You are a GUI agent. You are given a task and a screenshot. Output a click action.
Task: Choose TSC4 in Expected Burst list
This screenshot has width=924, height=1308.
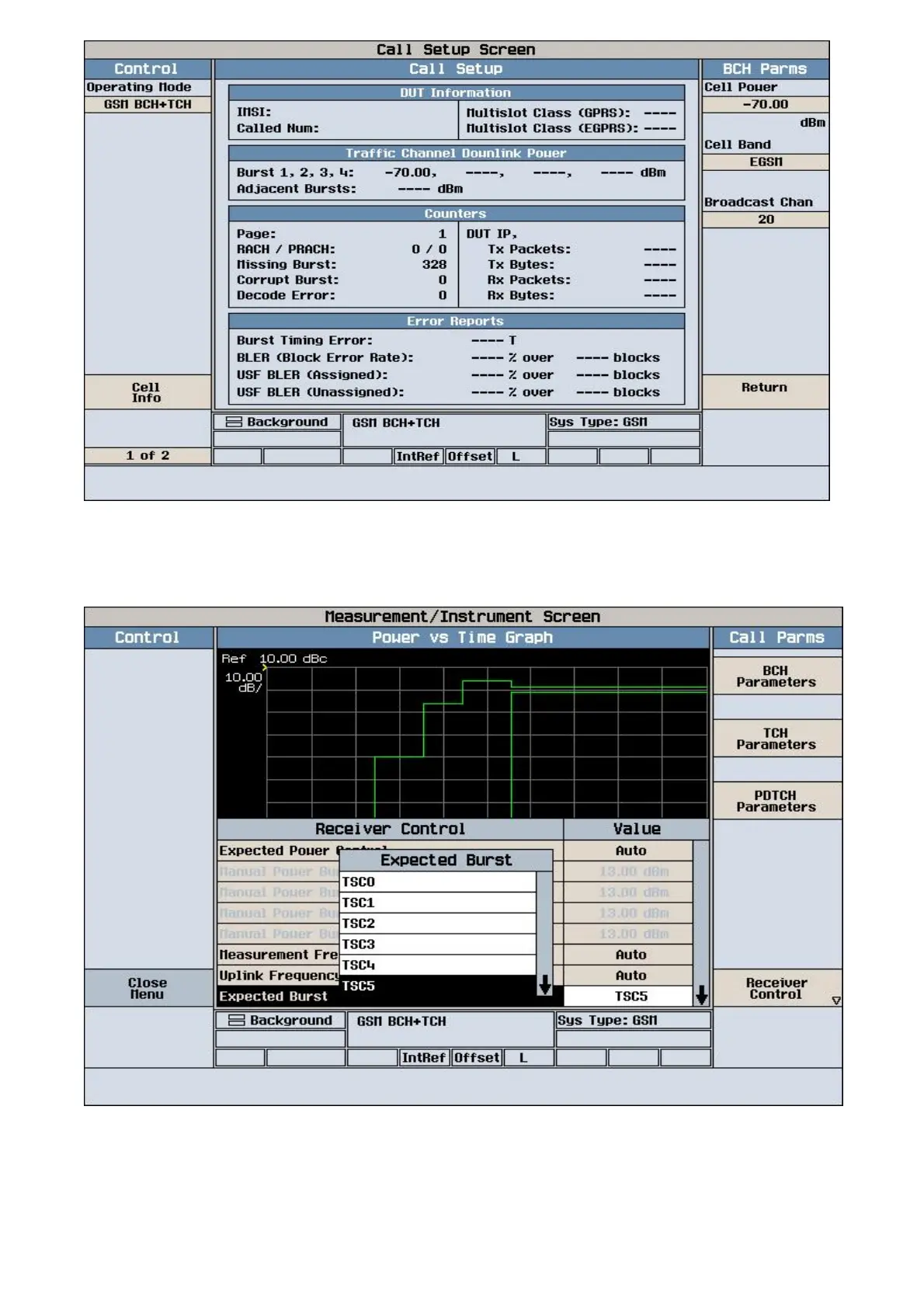[x=438, y=965]
